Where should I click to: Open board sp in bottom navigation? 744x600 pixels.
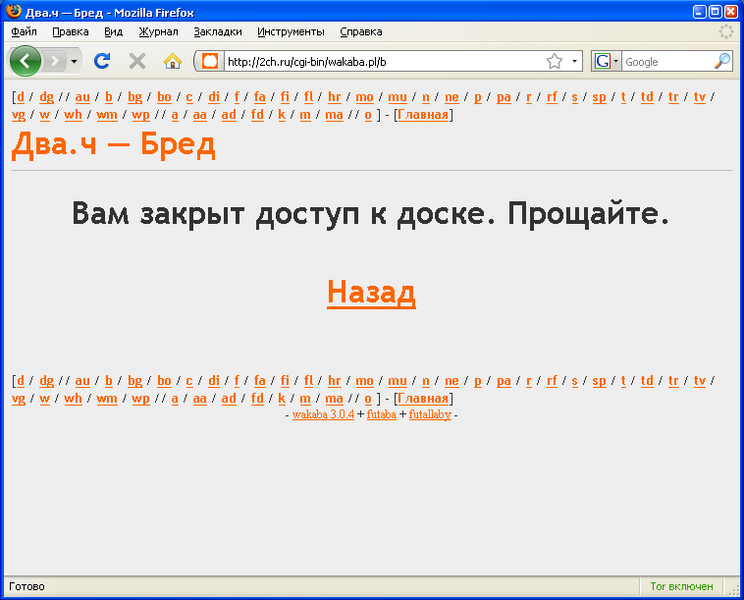pyautogui.click(x=599, y=380)
